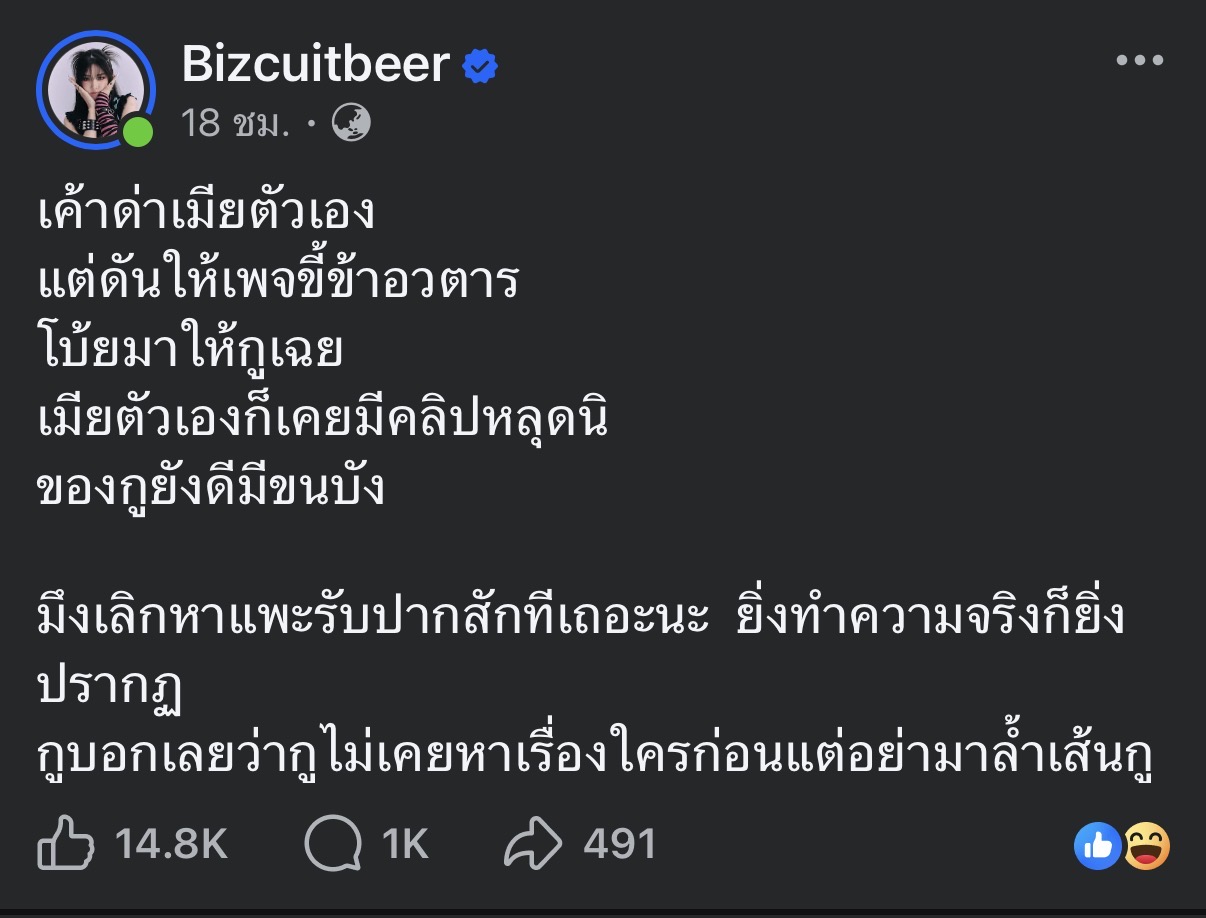
Task: Share the post using arrow icon
Action: (535, 845)
